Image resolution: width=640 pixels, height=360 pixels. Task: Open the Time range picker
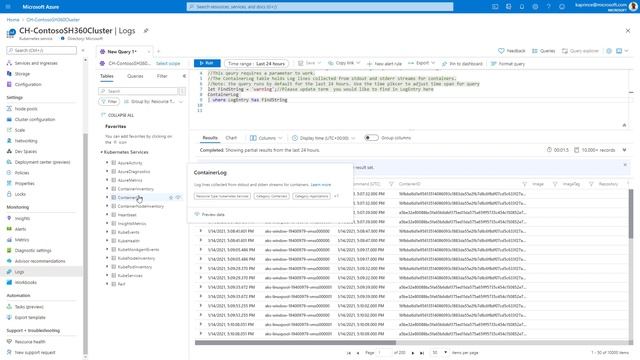[256, 64]
